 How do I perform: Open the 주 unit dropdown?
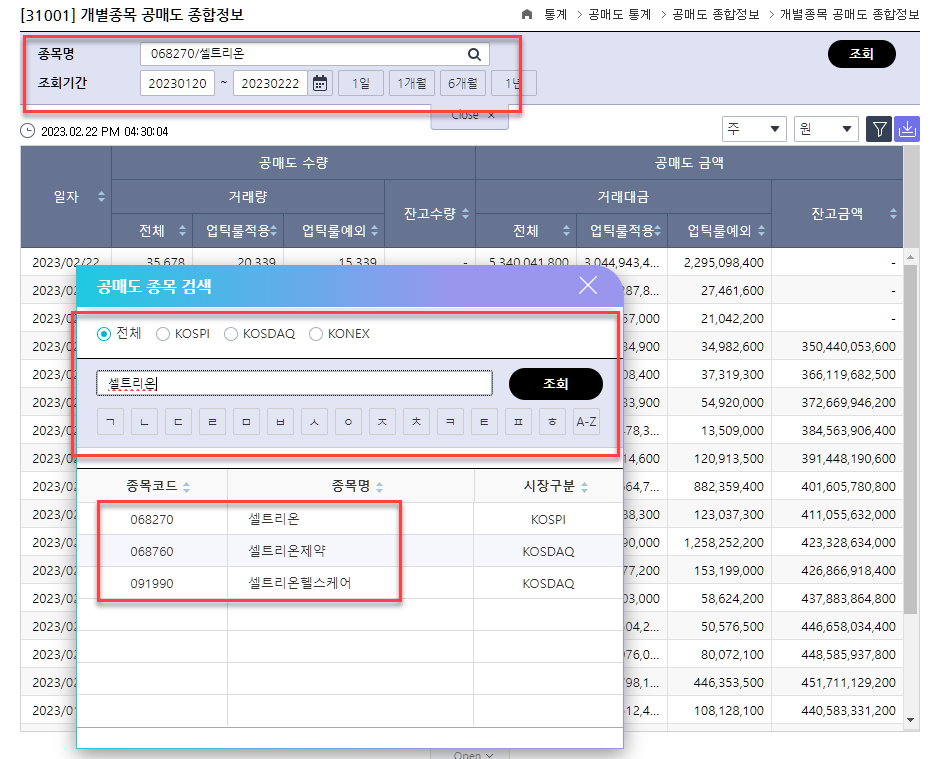point(754,130)
